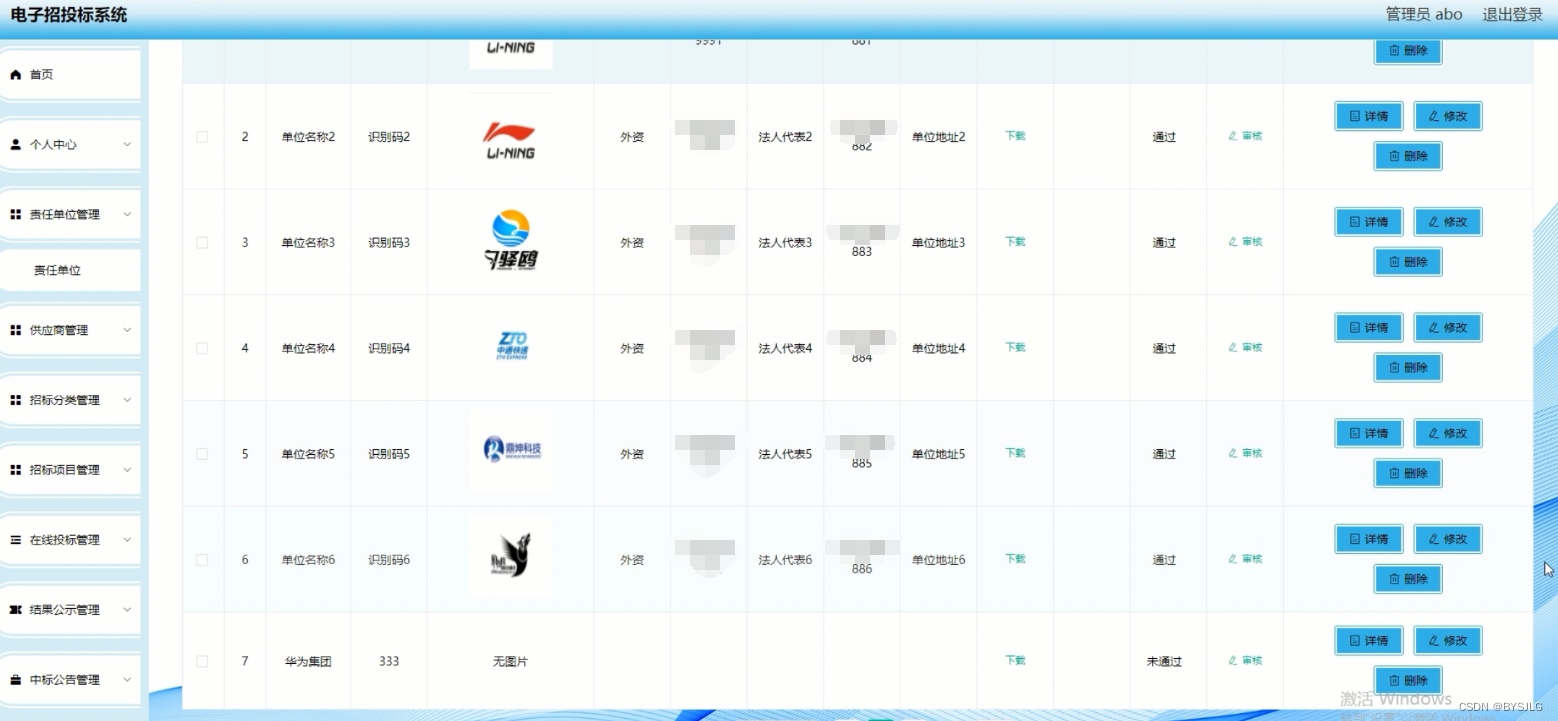Image resolution: width=1558 pixels, height=721 pixels.
Task: Tick the checkbox for row 4 单位名称4
Action: (202, 349)
